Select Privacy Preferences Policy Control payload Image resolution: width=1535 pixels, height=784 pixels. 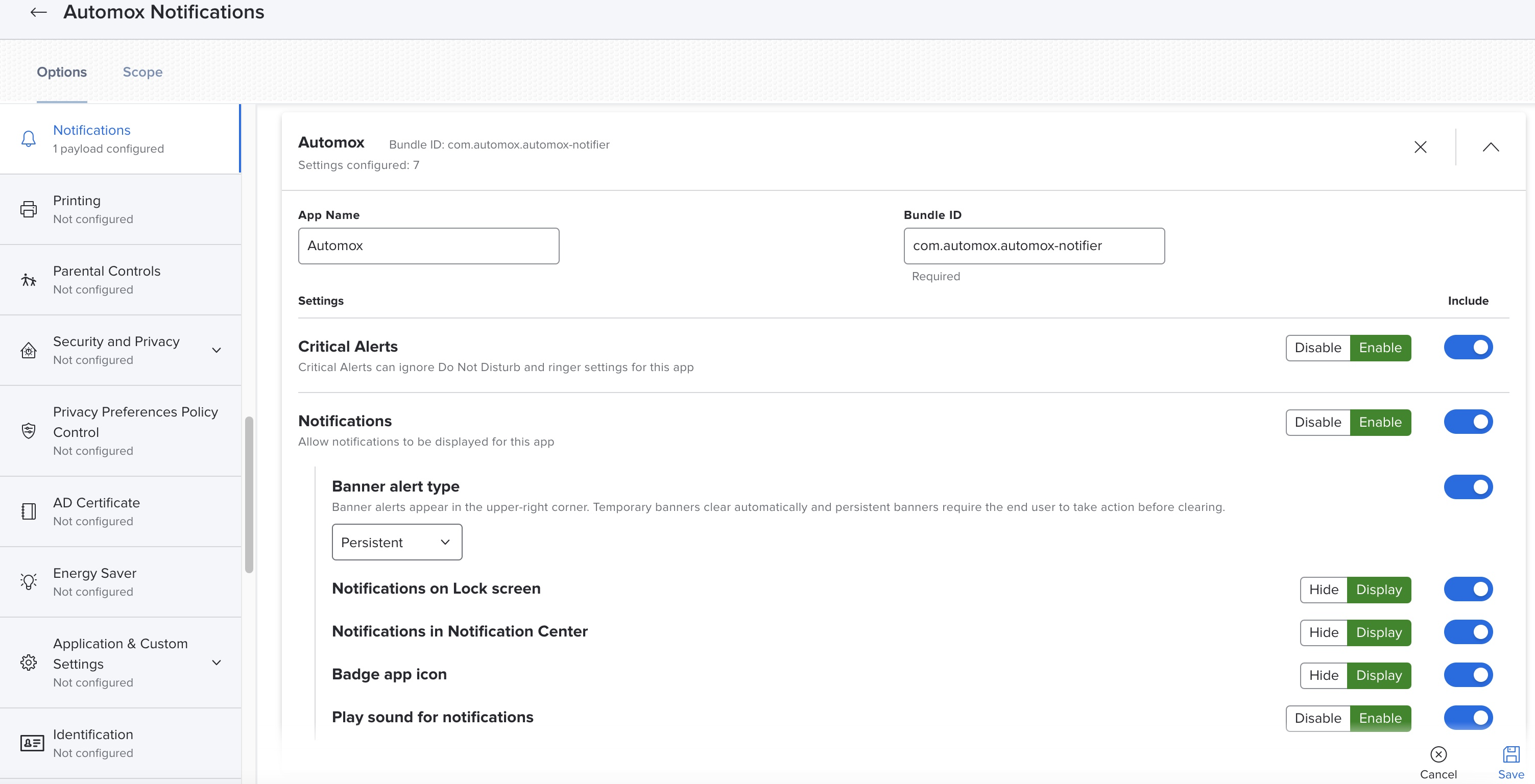[x=121, y=431]
